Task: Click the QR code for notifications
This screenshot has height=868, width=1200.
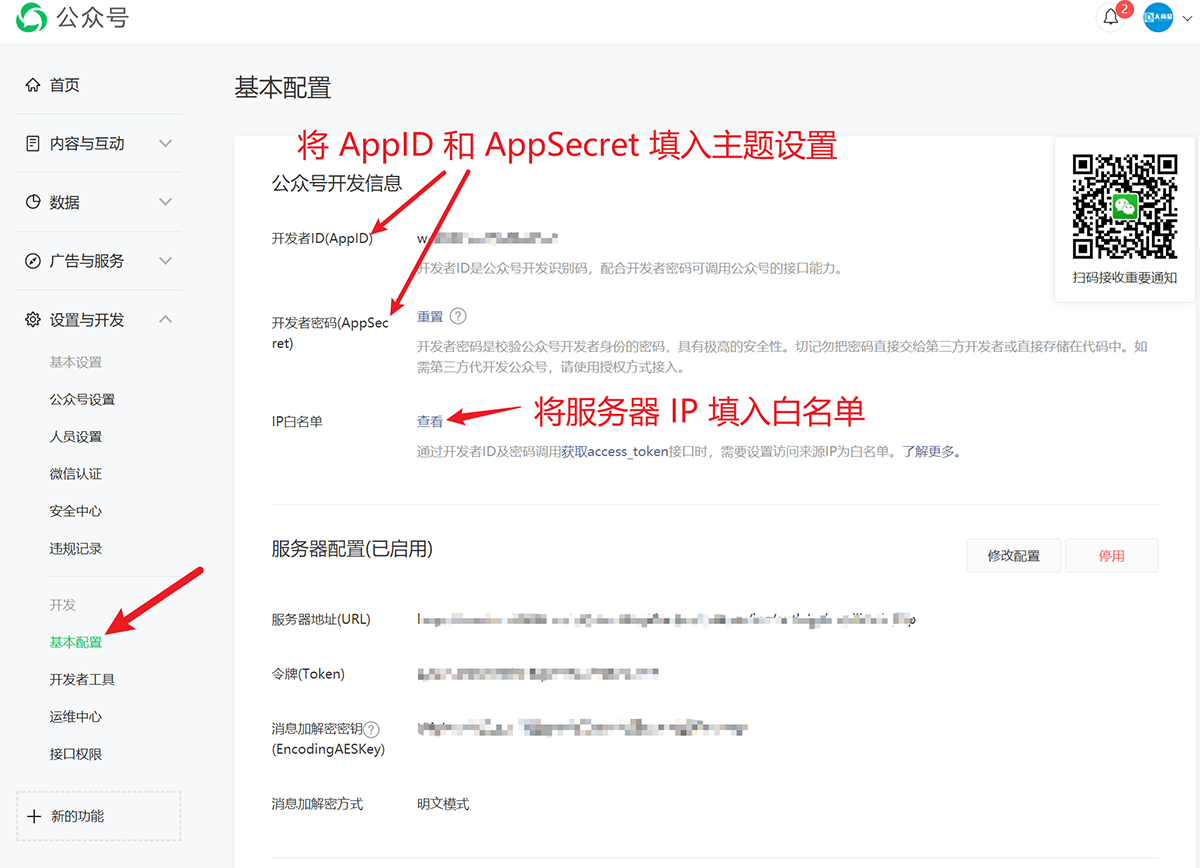Action: click(x=1125, y=206)
